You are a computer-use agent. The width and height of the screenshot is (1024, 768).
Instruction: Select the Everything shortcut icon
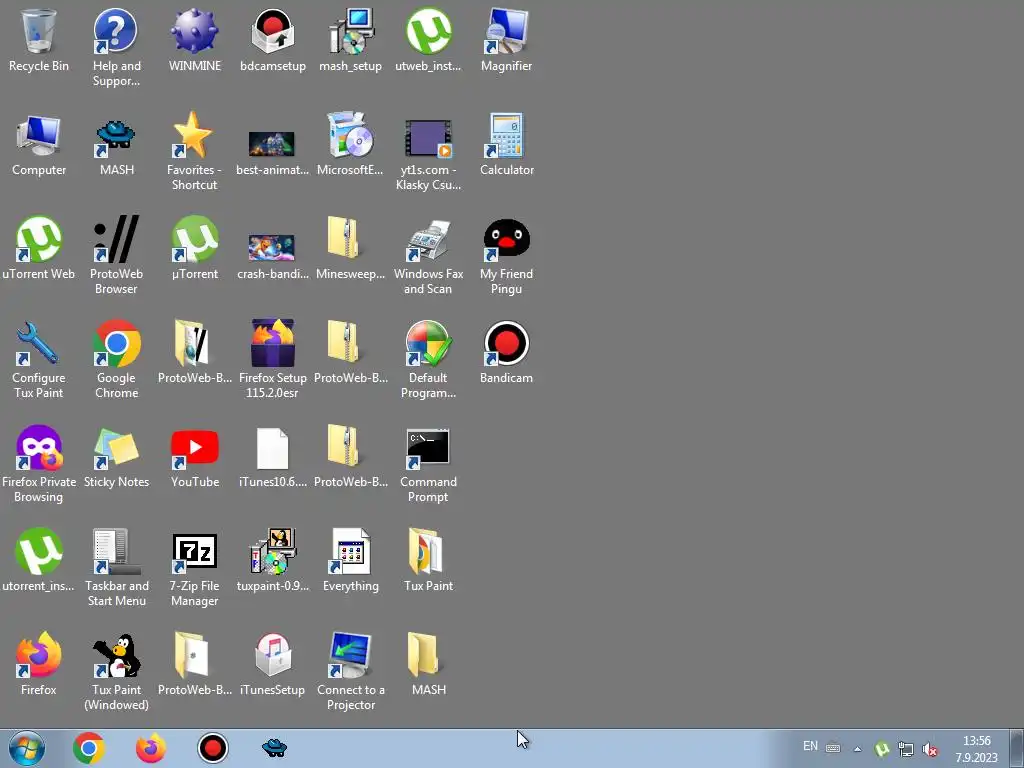pos(351,551)
